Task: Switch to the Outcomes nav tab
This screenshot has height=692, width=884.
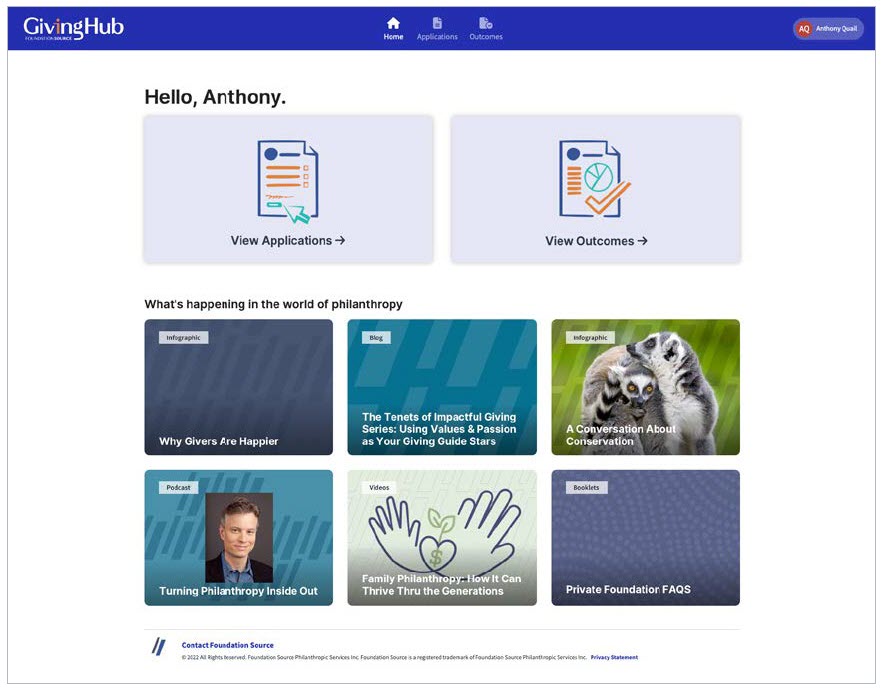Action: tap(486, 37)
